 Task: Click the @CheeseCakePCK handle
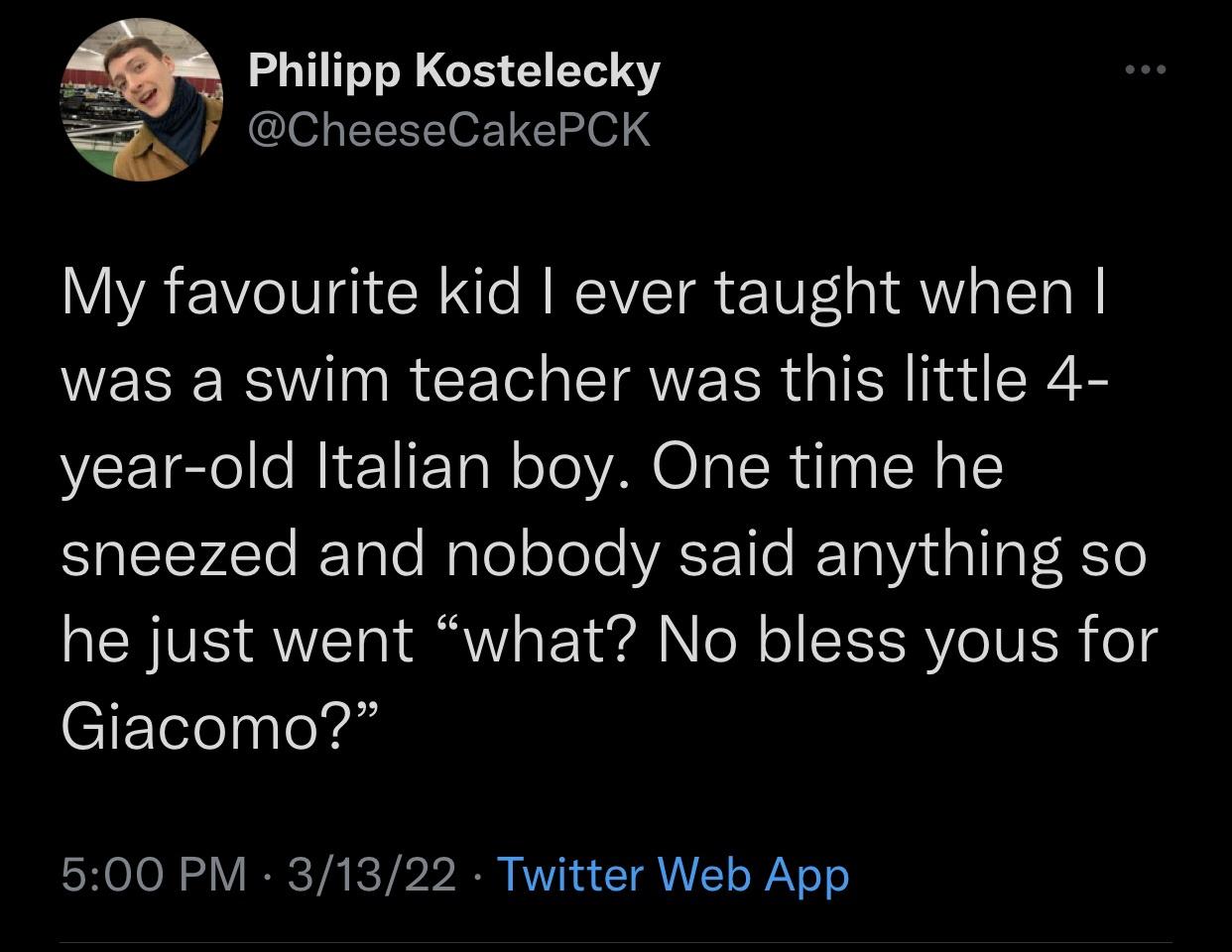448,129
